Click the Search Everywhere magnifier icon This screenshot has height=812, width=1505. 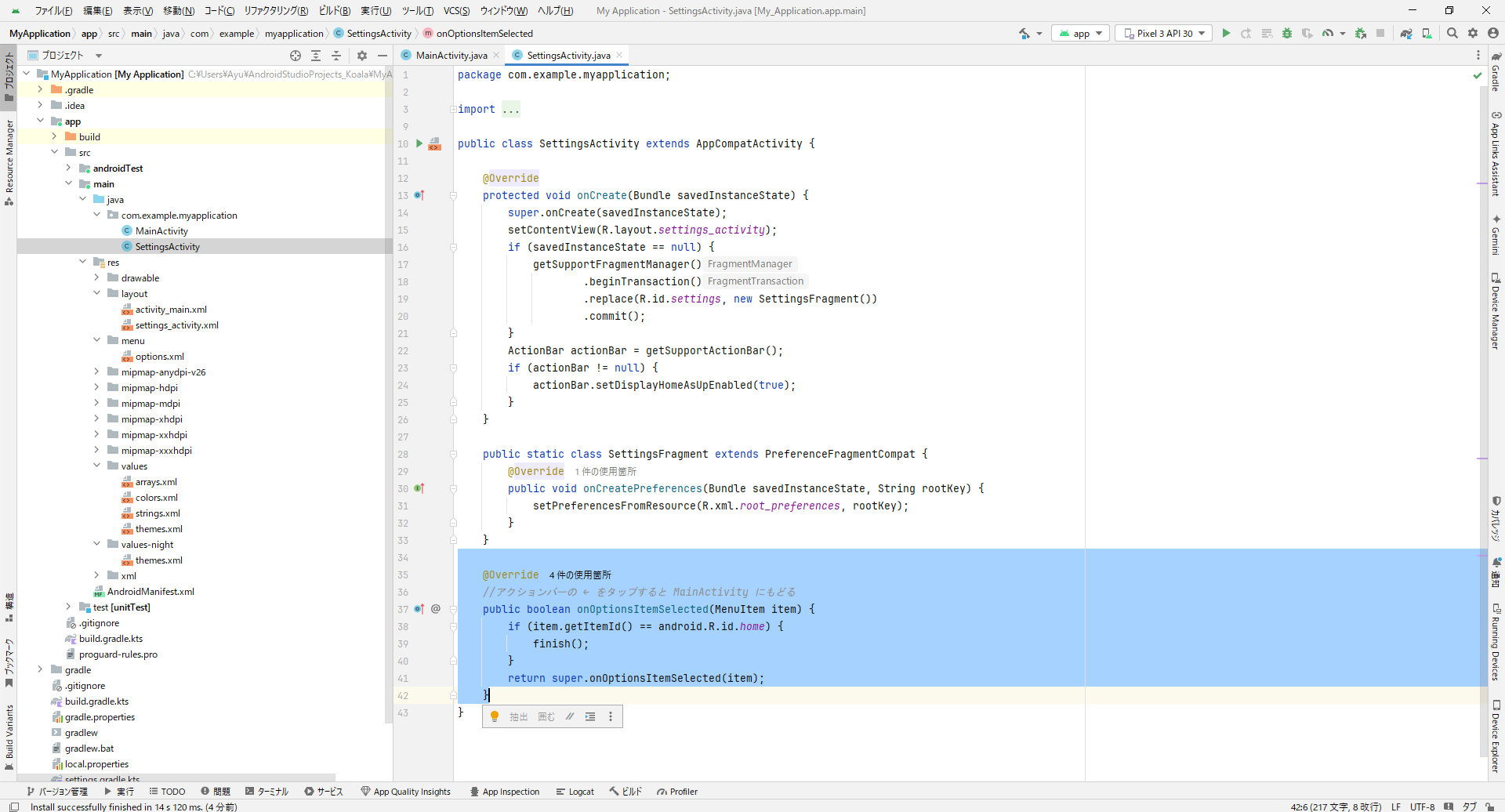pyautogui.click(x=1452, y=33)
